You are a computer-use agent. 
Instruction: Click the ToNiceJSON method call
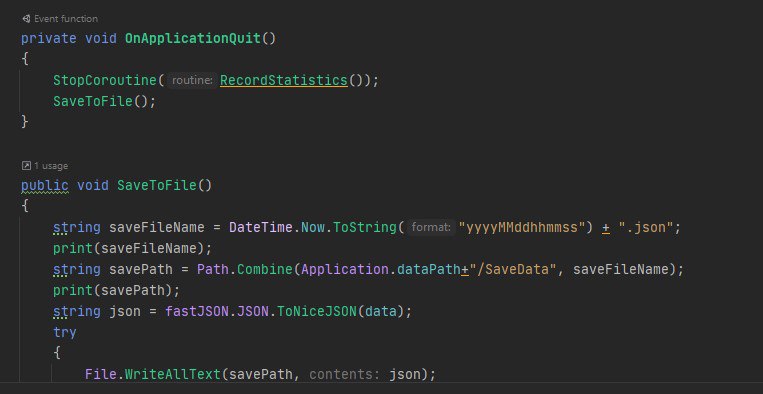point(317,311)
